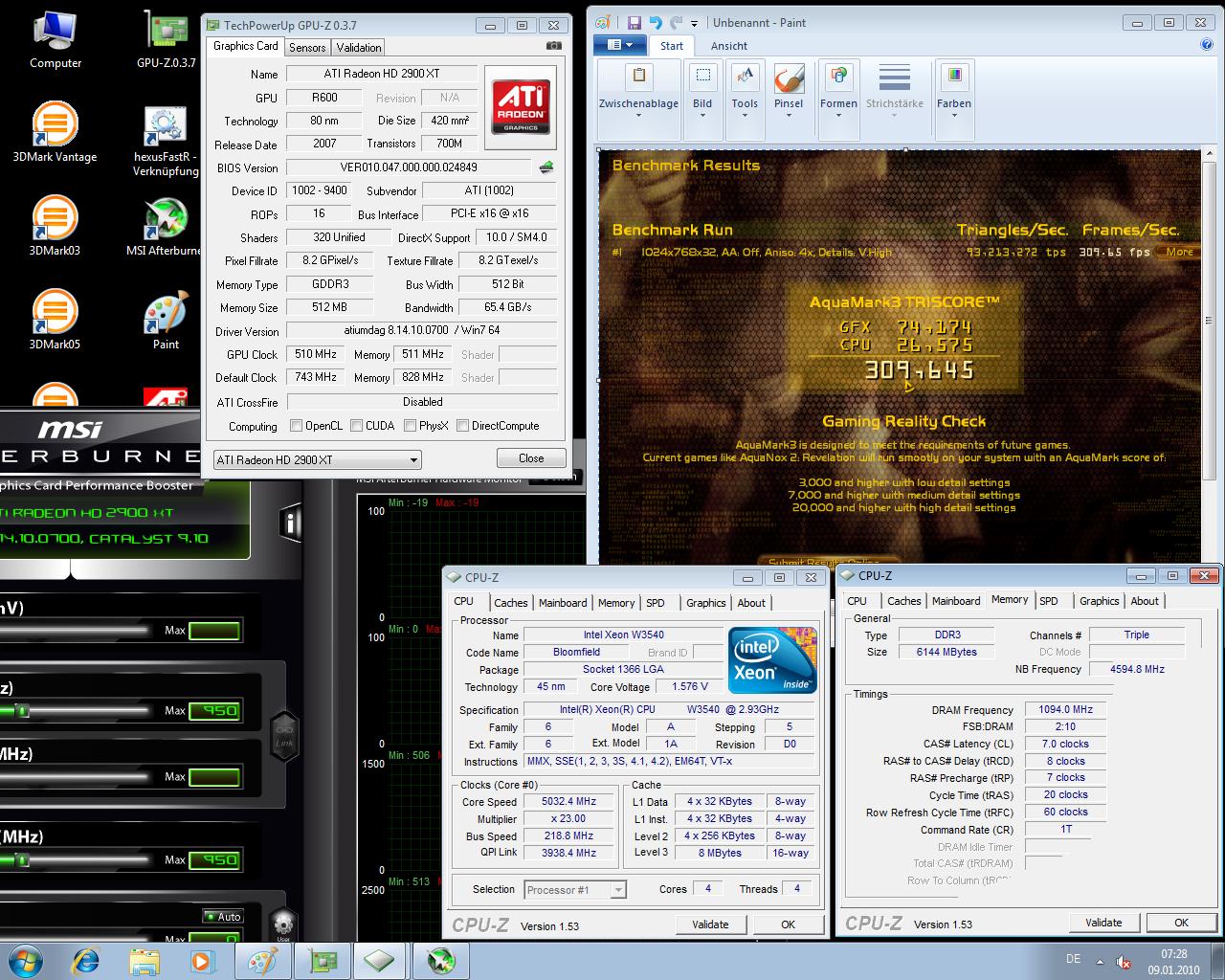Toggle the OpenCL checkbox in GPU-Z
Image resolution: width=1225 pixels, height=980 pixels.
(297, 426)
